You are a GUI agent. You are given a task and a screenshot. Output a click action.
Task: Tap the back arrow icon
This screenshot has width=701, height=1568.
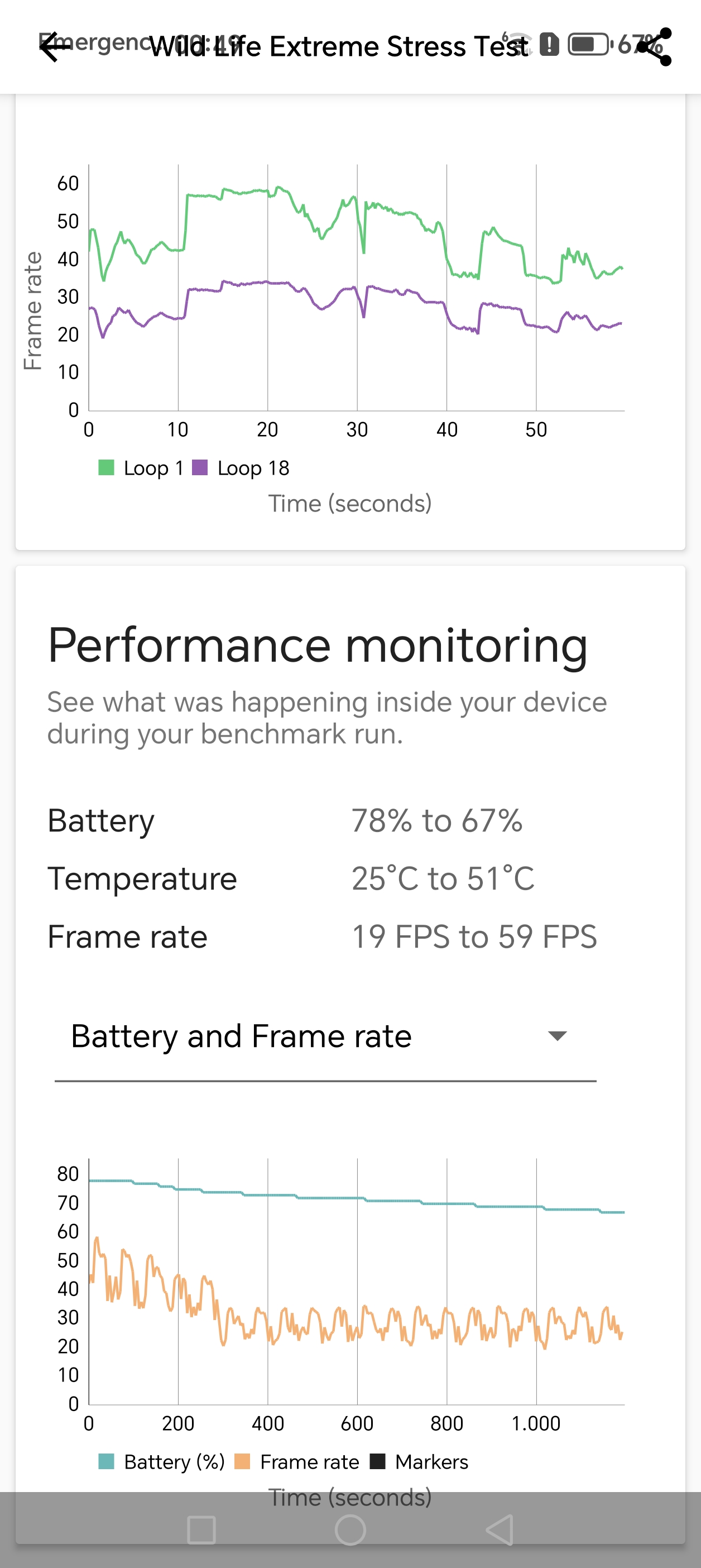click(56, 47)
